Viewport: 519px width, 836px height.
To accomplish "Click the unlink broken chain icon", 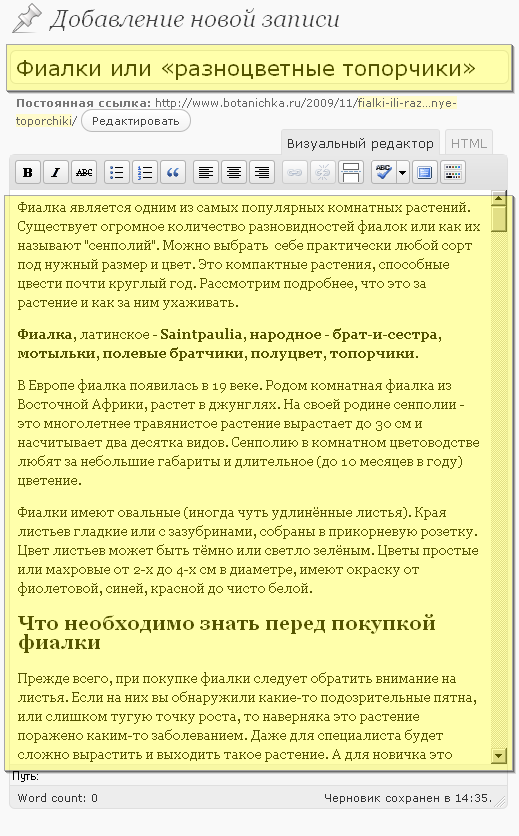I will [323, 172].
